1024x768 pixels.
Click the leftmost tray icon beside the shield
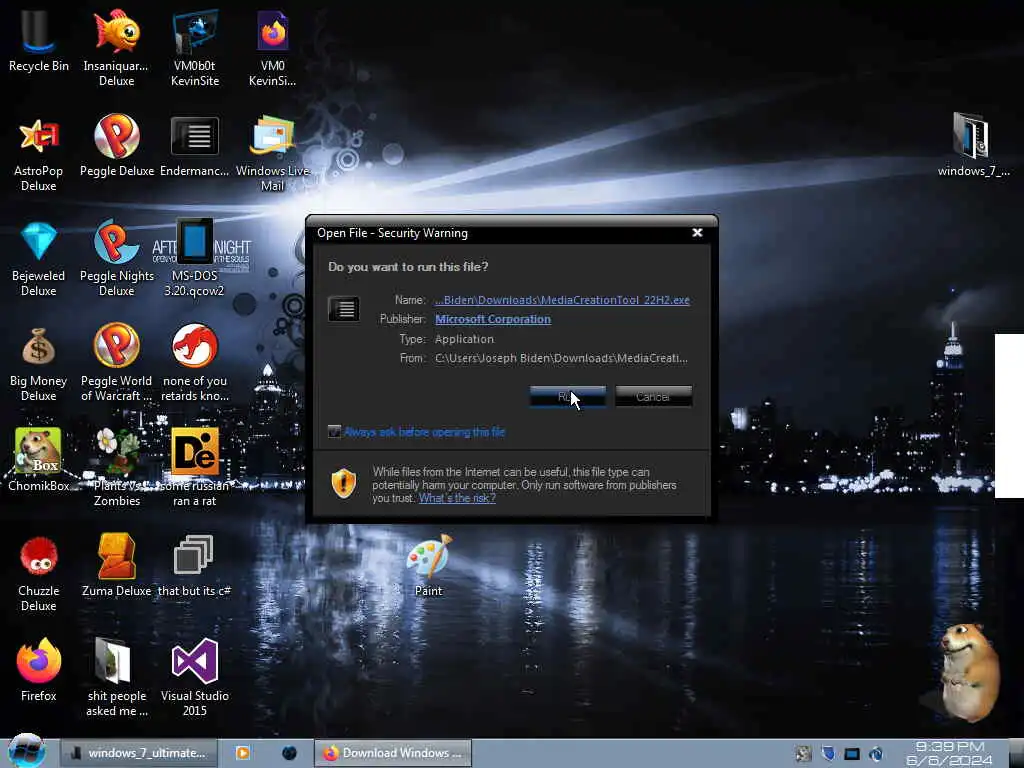click(x=803, y=754)
